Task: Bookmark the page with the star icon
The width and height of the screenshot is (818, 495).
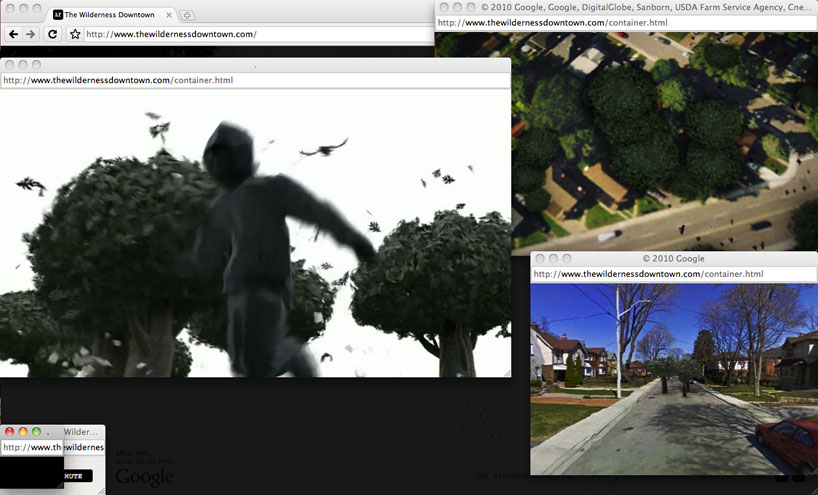Action: coord(75,34)
